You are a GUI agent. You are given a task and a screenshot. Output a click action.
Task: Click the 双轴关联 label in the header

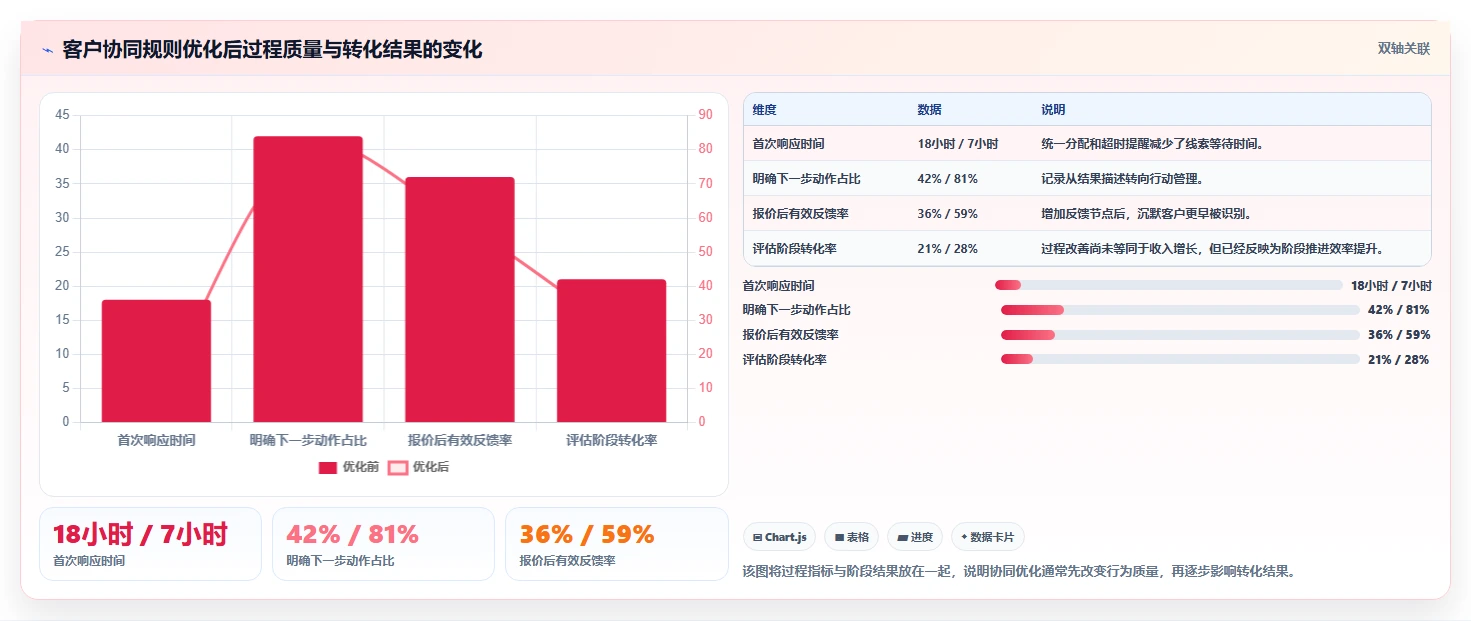[1403, 48]
